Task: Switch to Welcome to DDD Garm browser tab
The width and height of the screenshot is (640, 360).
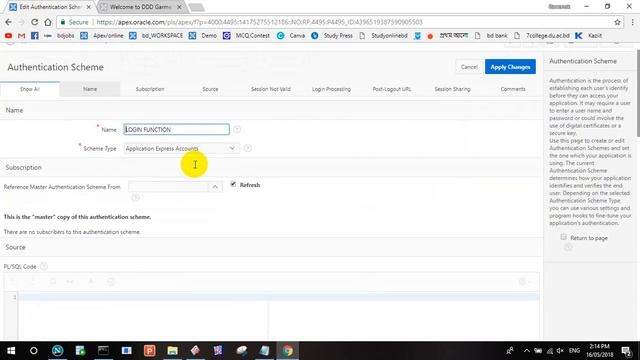Action: pyautogui.click(x=140, y=7)
